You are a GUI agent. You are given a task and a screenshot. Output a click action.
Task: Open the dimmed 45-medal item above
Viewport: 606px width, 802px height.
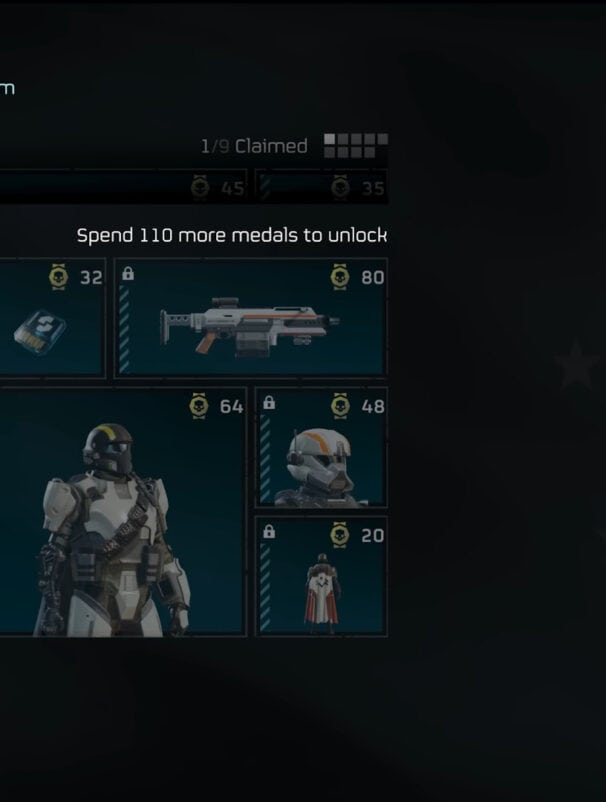[x=123, y=187]
